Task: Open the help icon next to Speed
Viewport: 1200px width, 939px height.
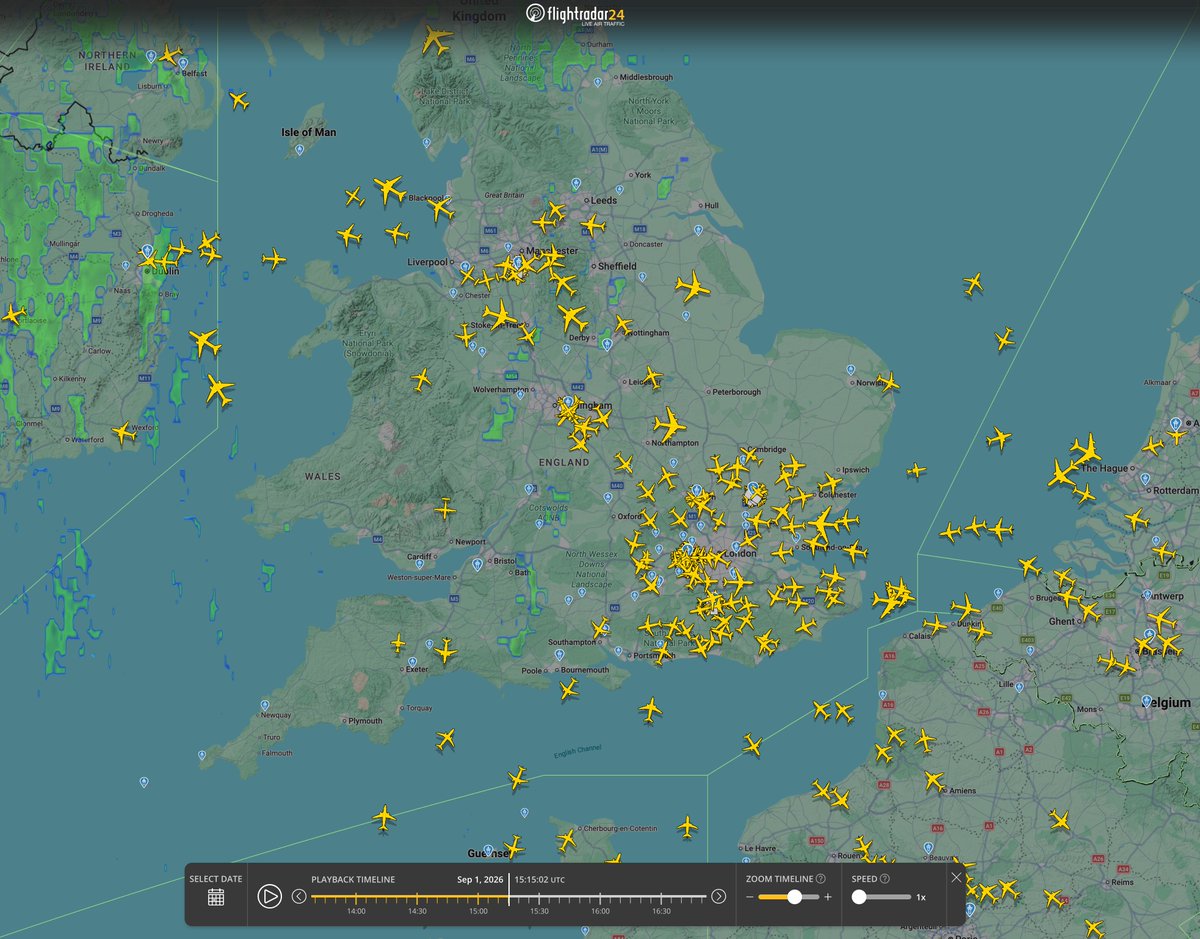Action: [885, 879]
